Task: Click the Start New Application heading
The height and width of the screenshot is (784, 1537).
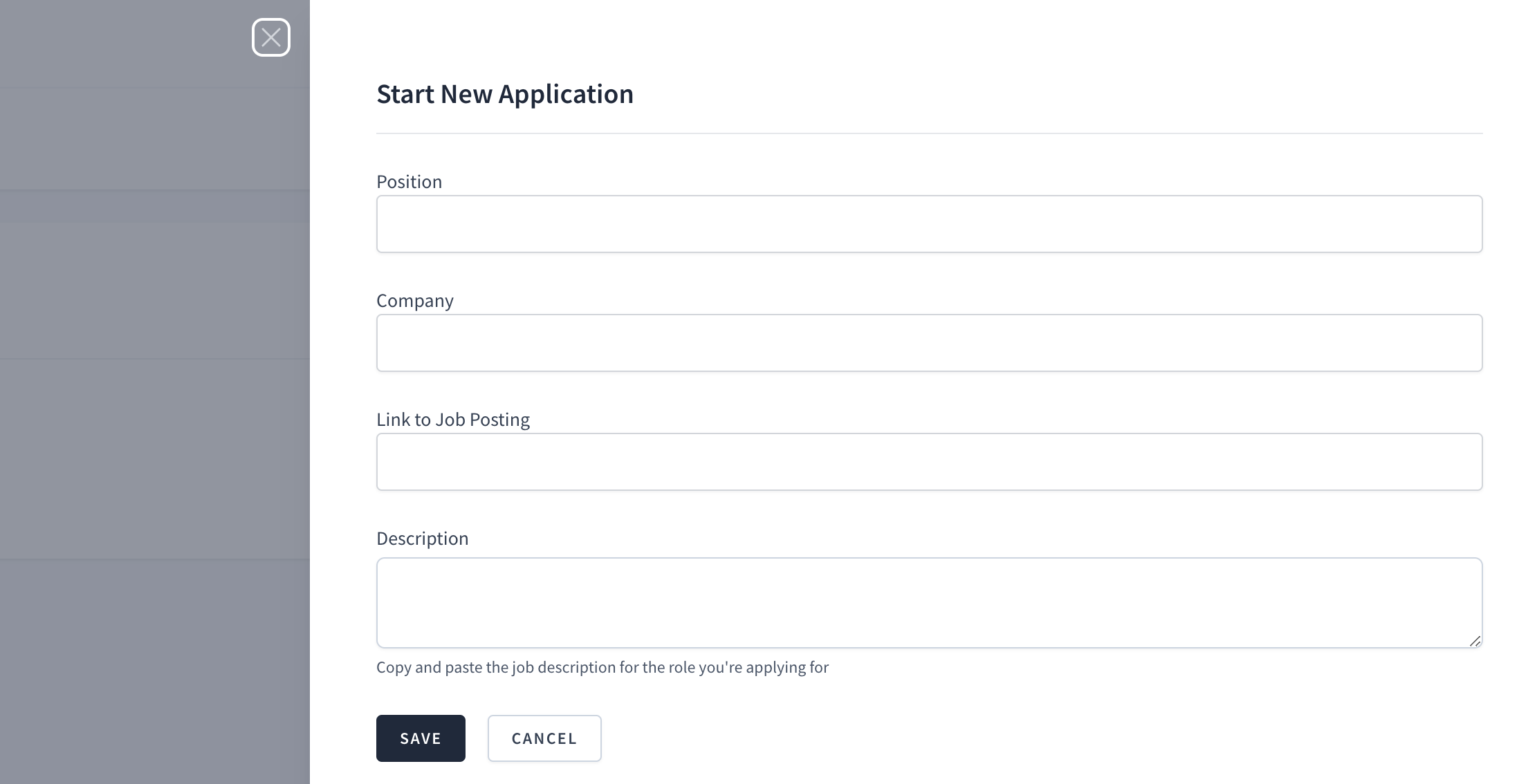Action: [505, 94]
